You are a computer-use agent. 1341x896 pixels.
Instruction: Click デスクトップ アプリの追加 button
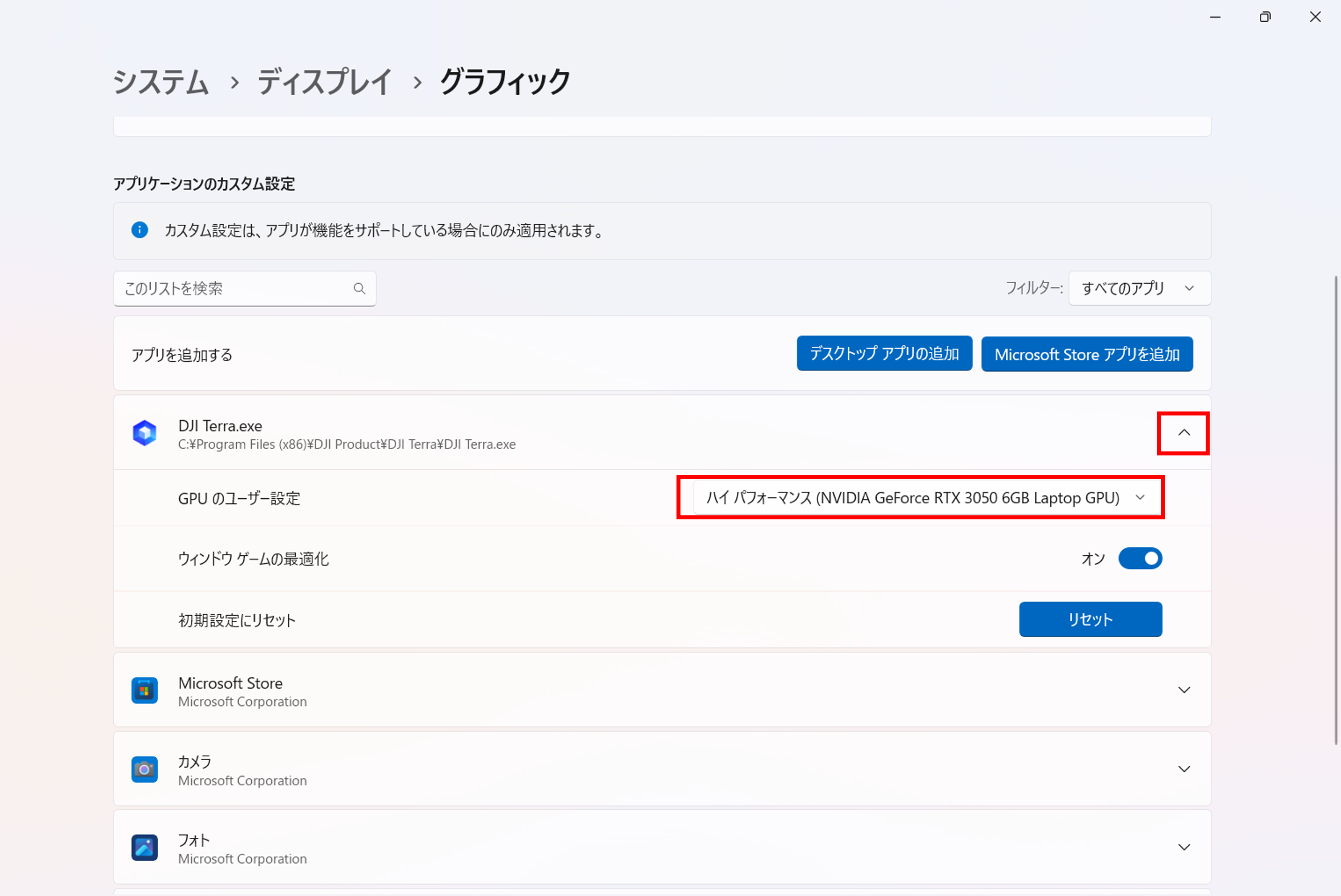point(884,353)
